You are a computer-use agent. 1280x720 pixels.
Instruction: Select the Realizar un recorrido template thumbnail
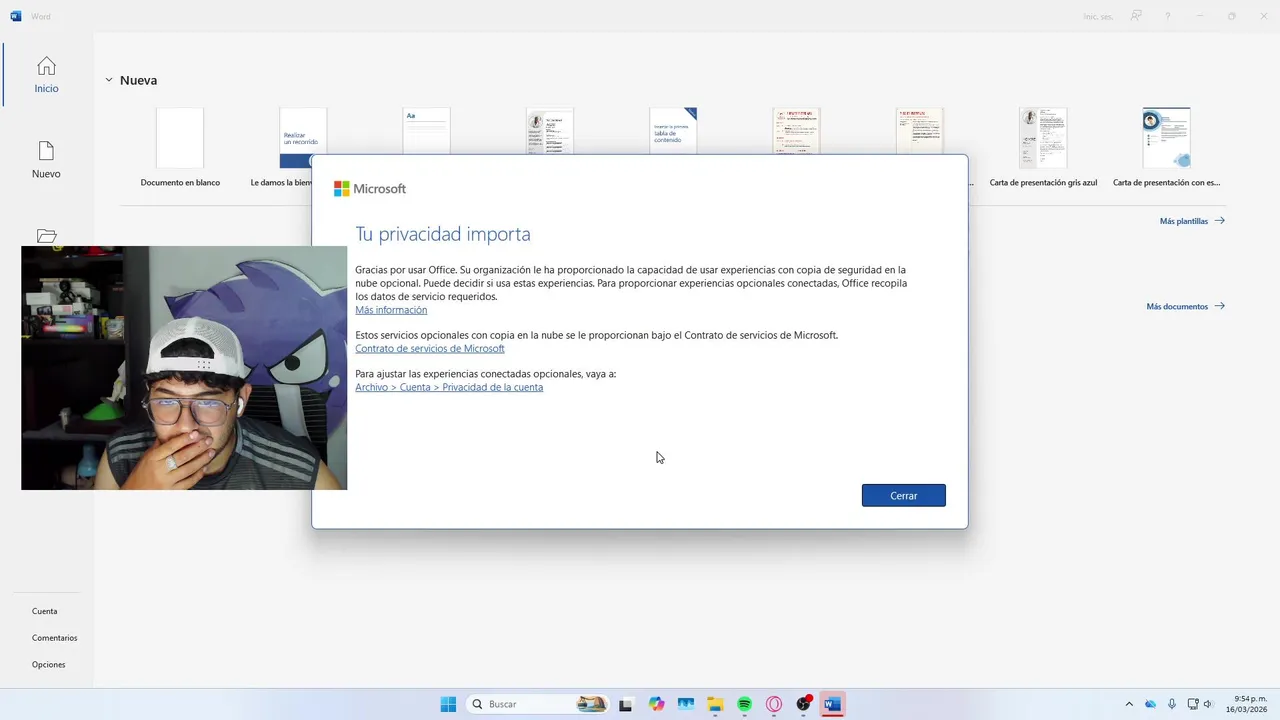pos(303,137)
